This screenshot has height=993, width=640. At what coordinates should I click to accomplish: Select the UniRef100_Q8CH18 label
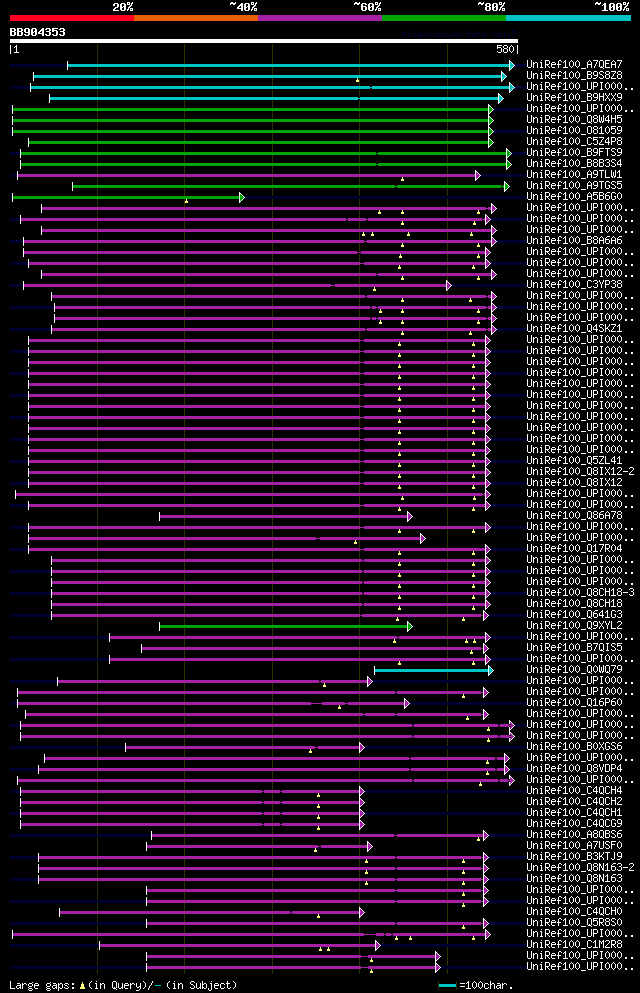click(x=574, y=604)
